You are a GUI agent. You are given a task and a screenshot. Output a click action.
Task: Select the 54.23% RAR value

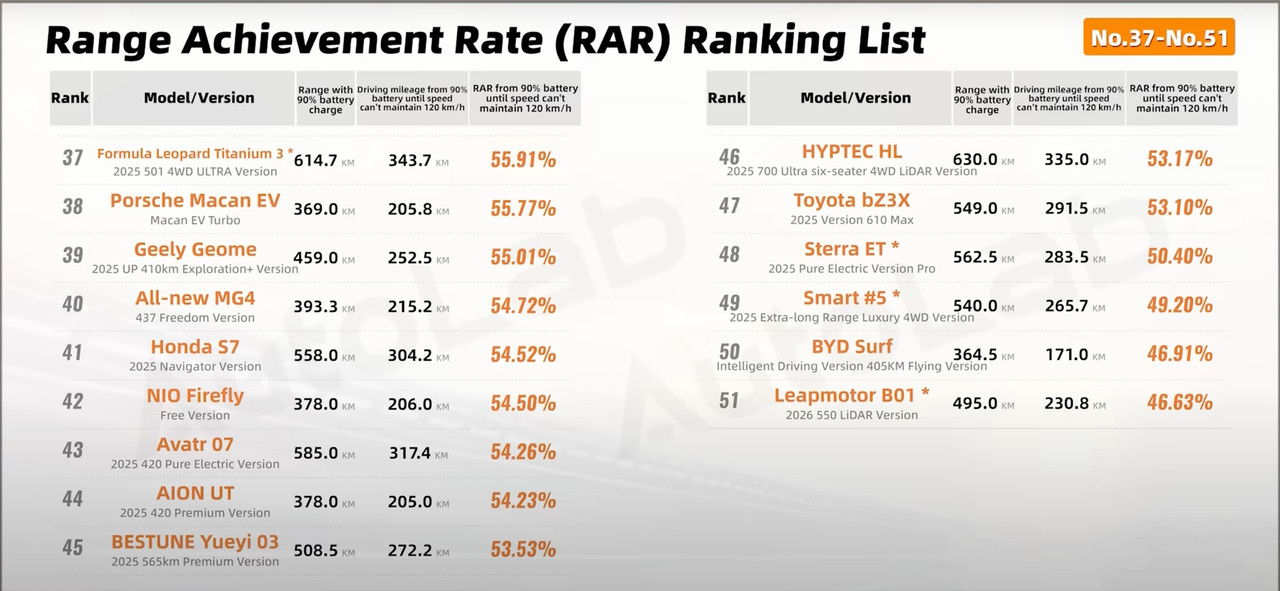coord(523,501)
